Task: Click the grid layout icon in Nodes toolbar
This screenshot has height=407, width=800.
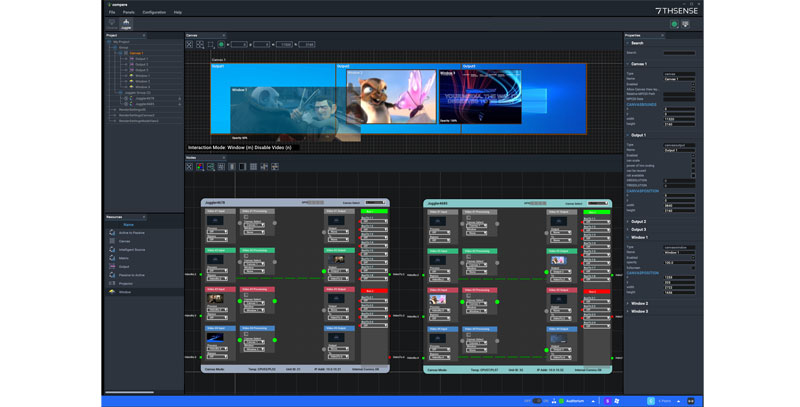Action: (253, 167)
